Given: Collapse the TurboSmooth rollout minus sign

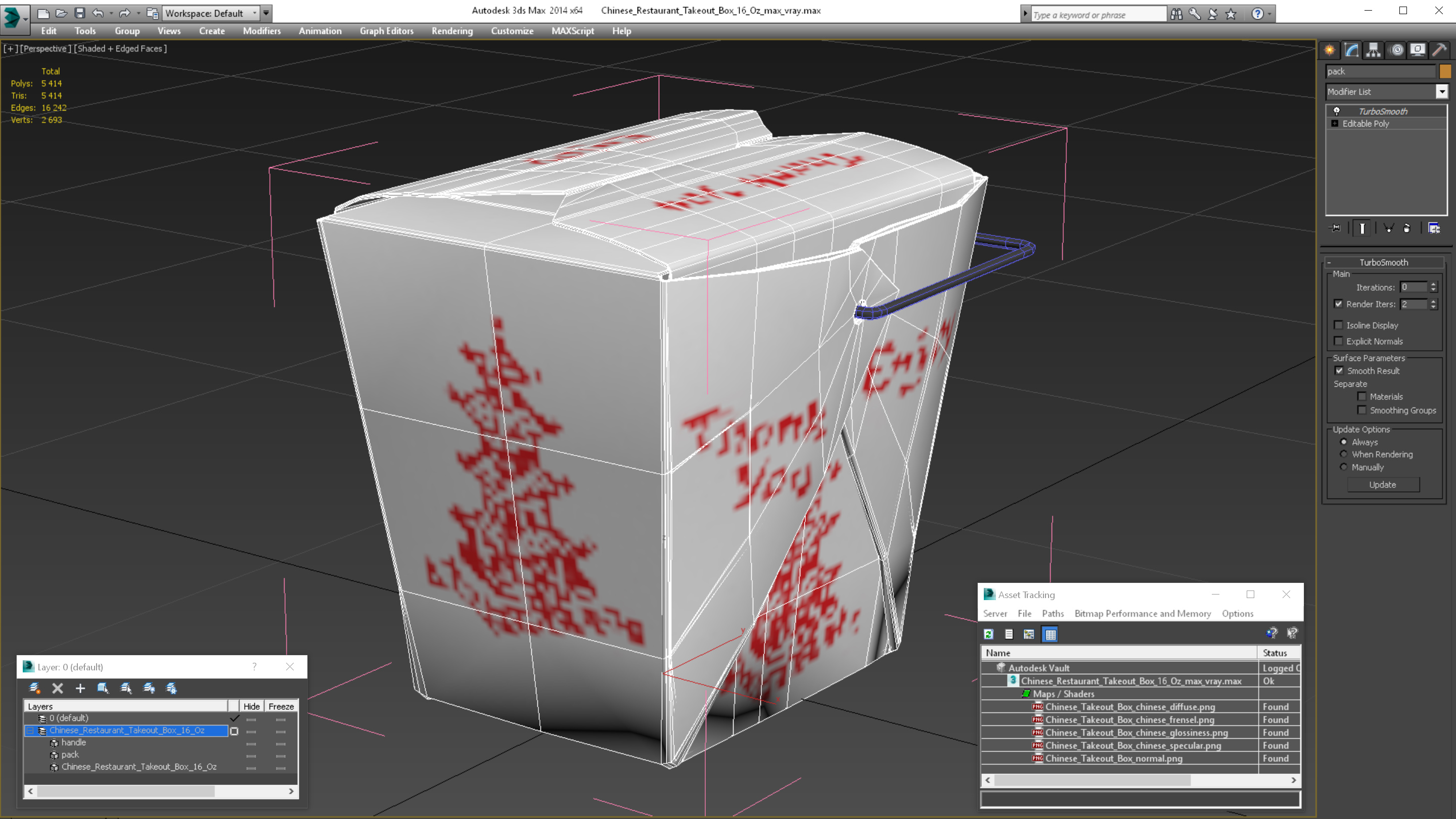Looking at the screenshot, I should tap(1329, 262).
